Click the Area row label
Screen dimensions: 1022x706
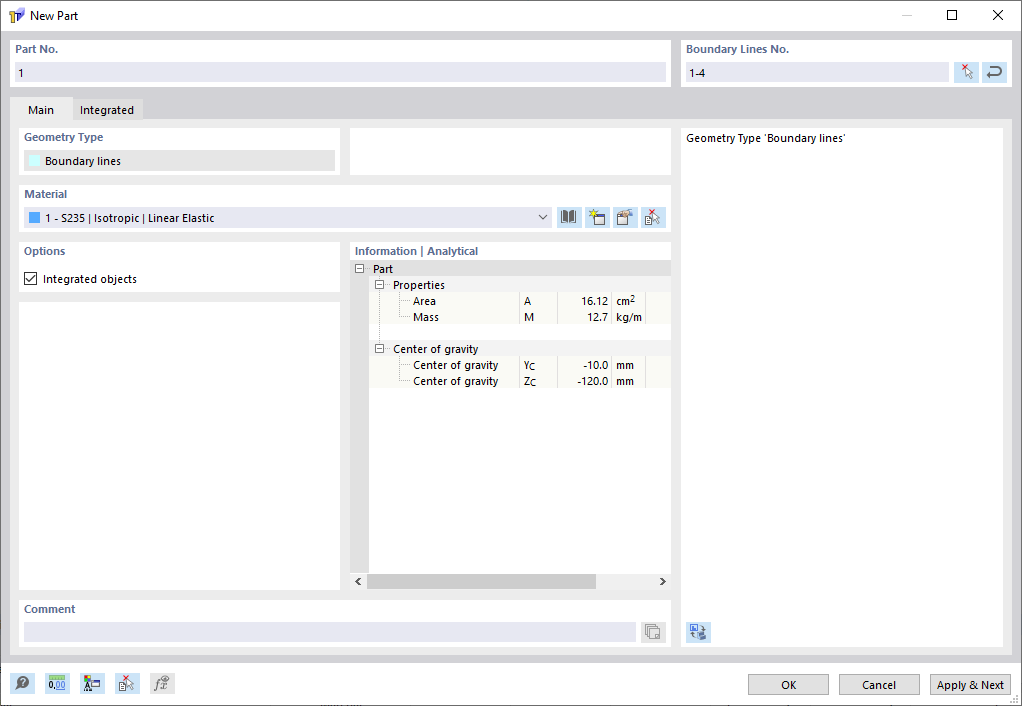pos(424,301)
